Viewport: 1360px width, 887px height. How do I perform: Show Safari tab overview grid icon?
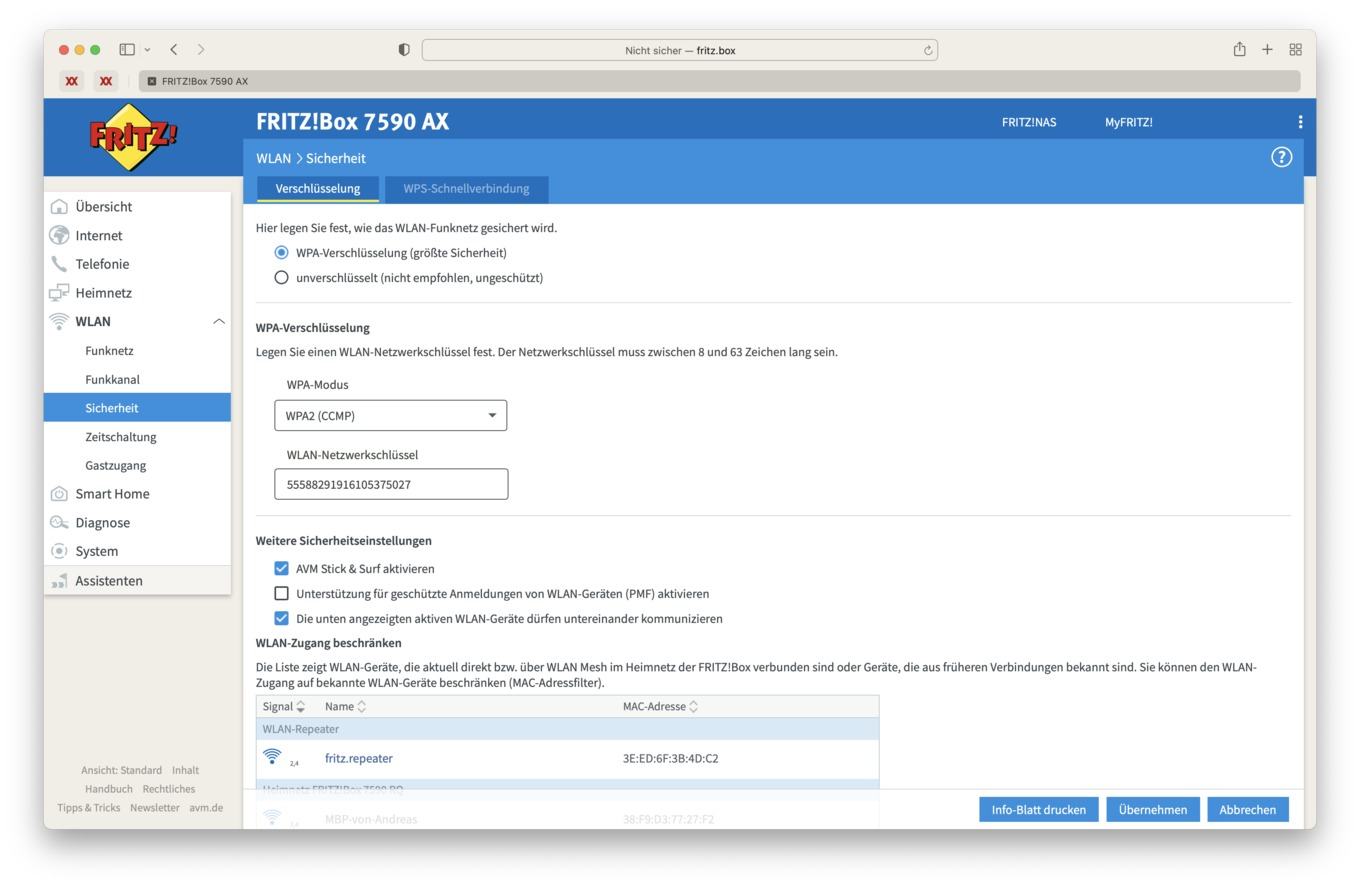tap(1295, 49)
